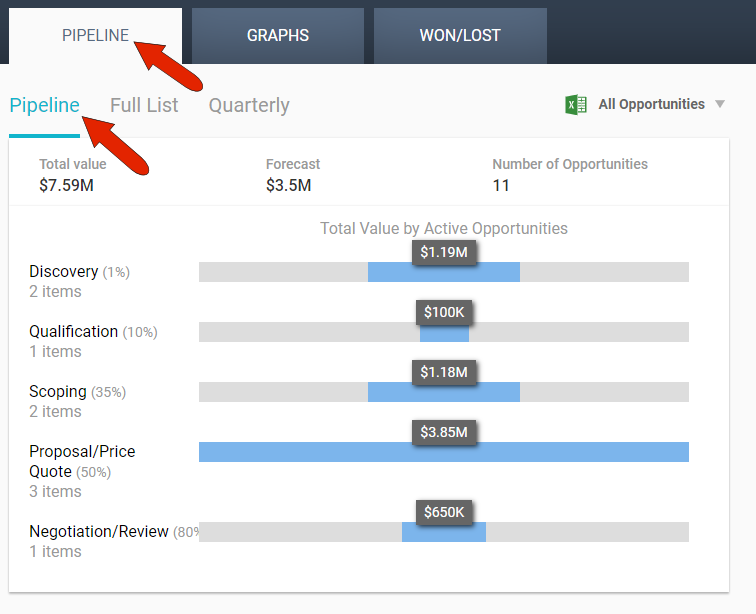Open the Quarterly view

pos(249,105)
